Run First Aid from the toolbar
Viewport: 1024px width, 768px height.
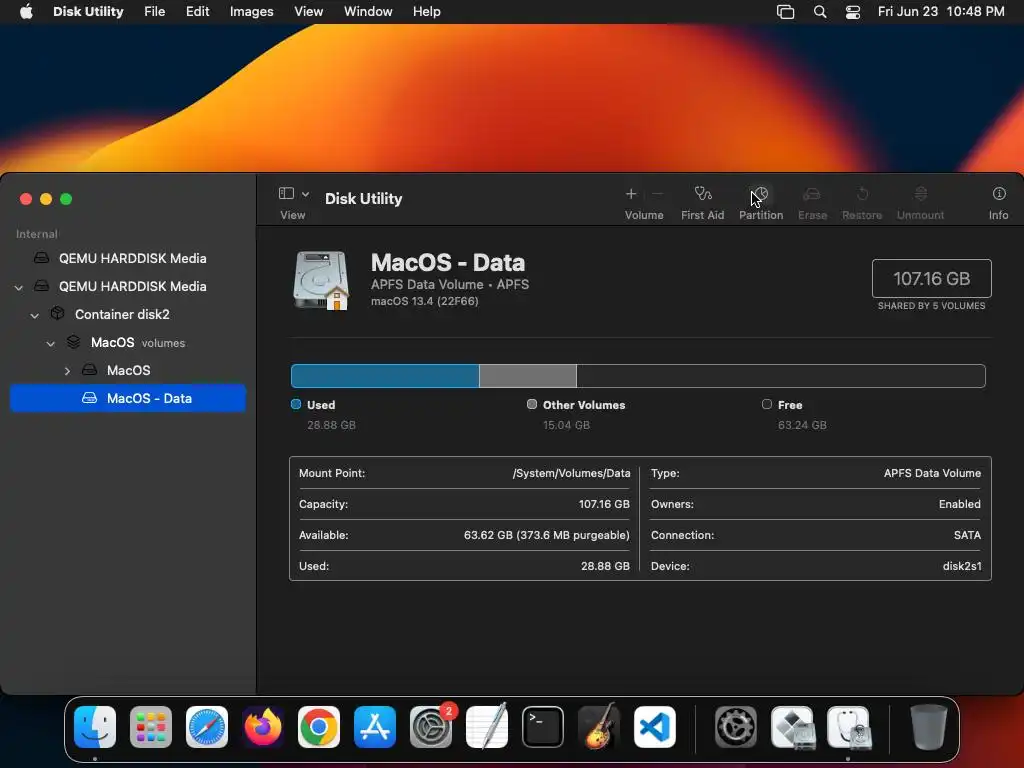[x=703, y=194]
